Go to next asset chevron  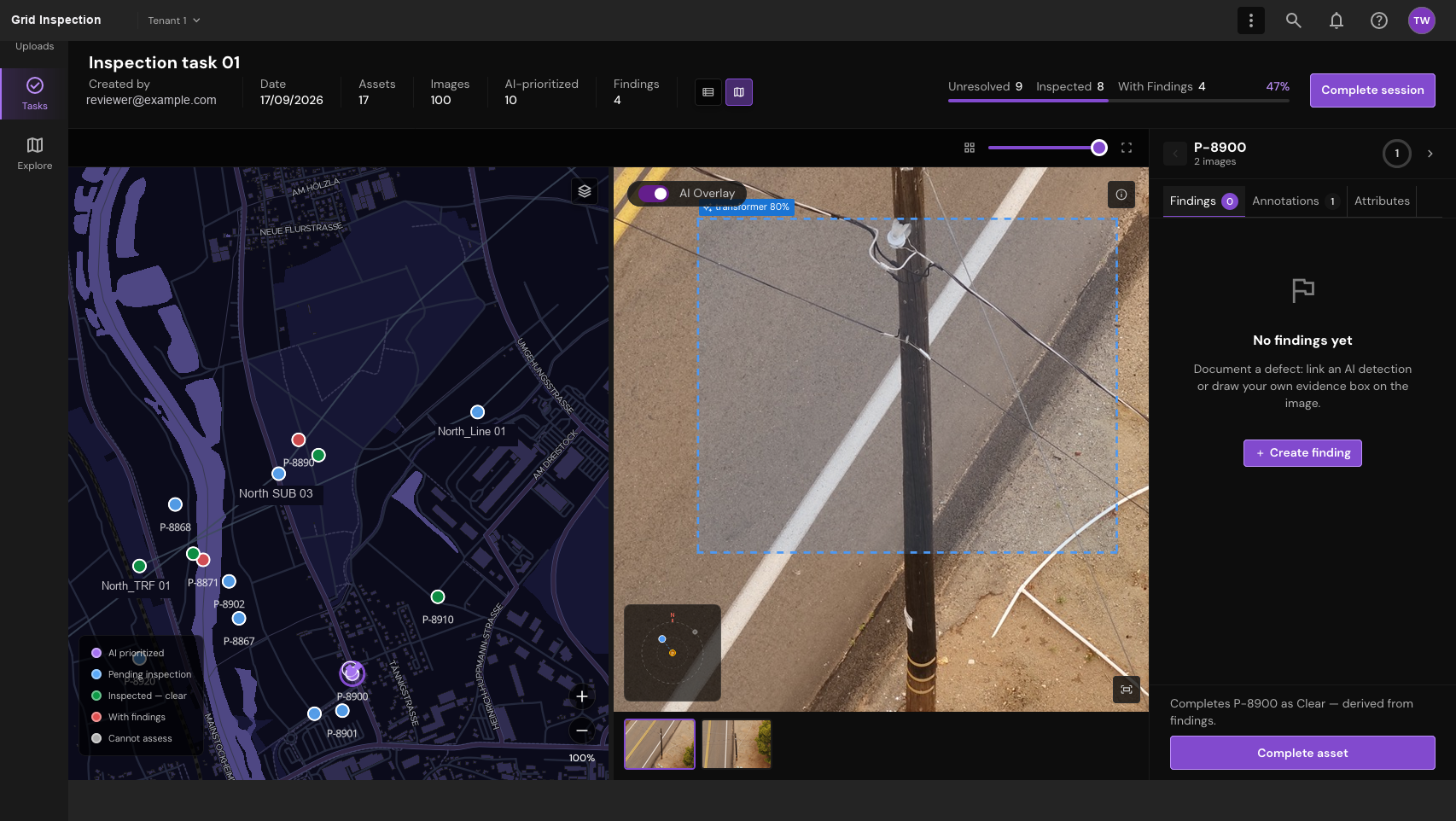1430,154
